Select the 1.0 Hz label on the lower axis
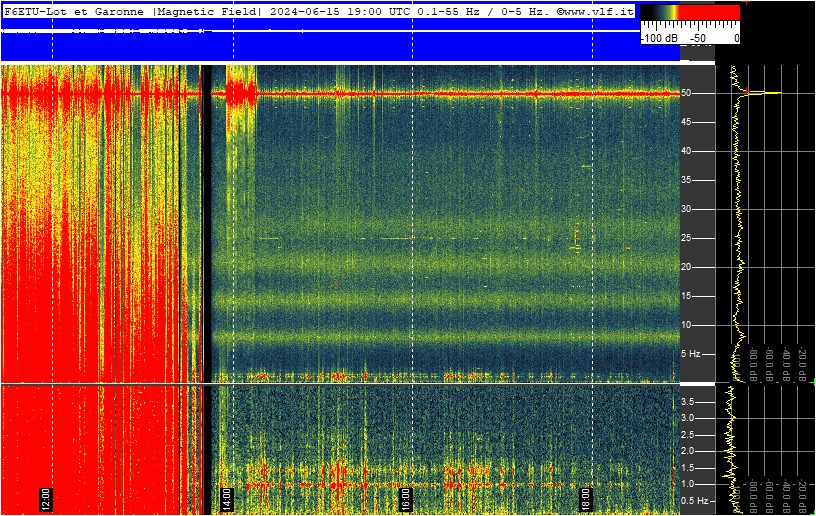 click(687, 484)
